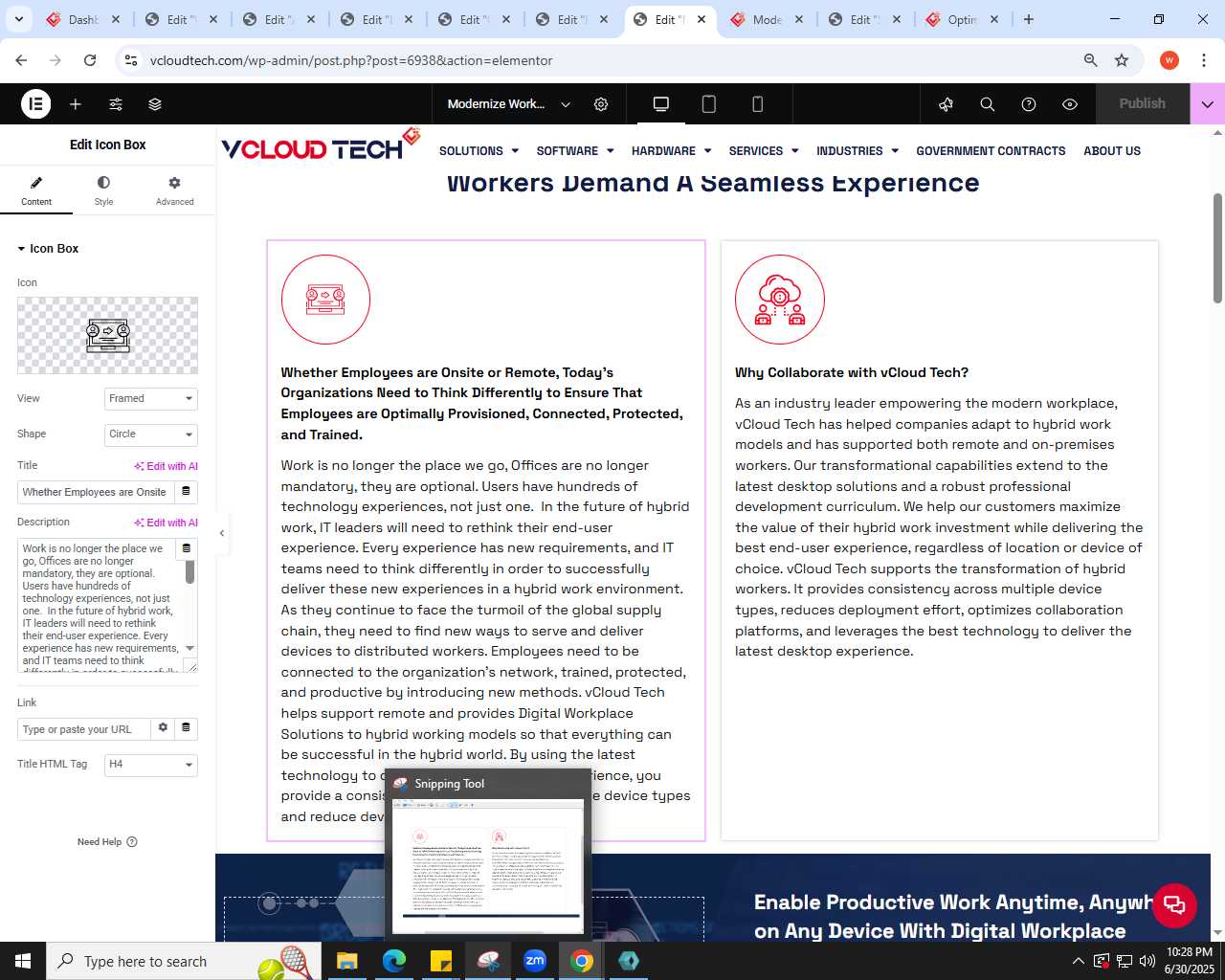Open Chrome zoom magnifier icon
The image size is (1225, 980).
pyautogui.click(x=1090, y=60)
